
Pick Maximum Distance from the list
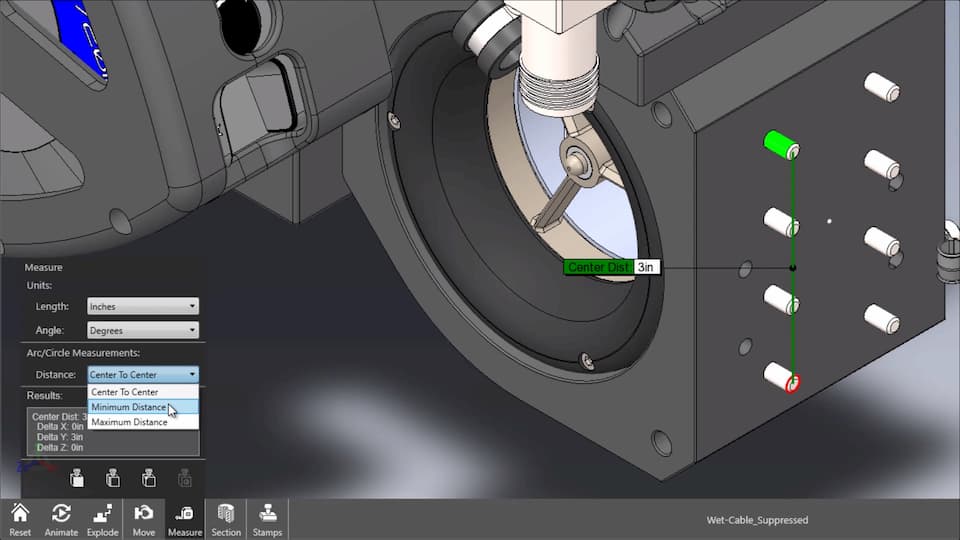point(130,422)
